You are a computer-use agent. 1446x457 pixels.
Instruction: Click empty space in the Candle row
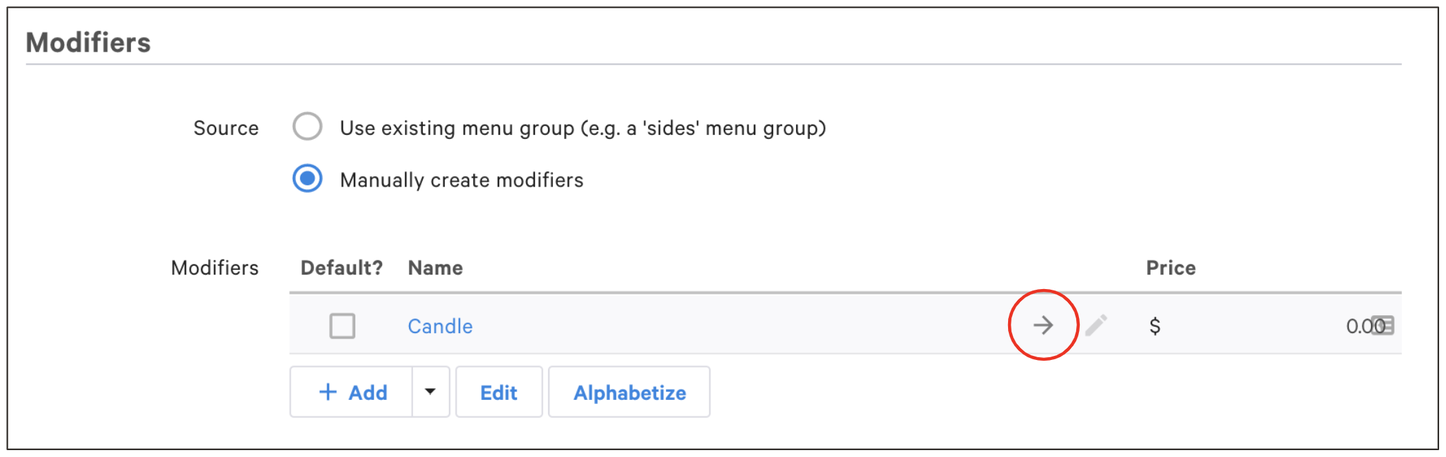click(740, 326)
